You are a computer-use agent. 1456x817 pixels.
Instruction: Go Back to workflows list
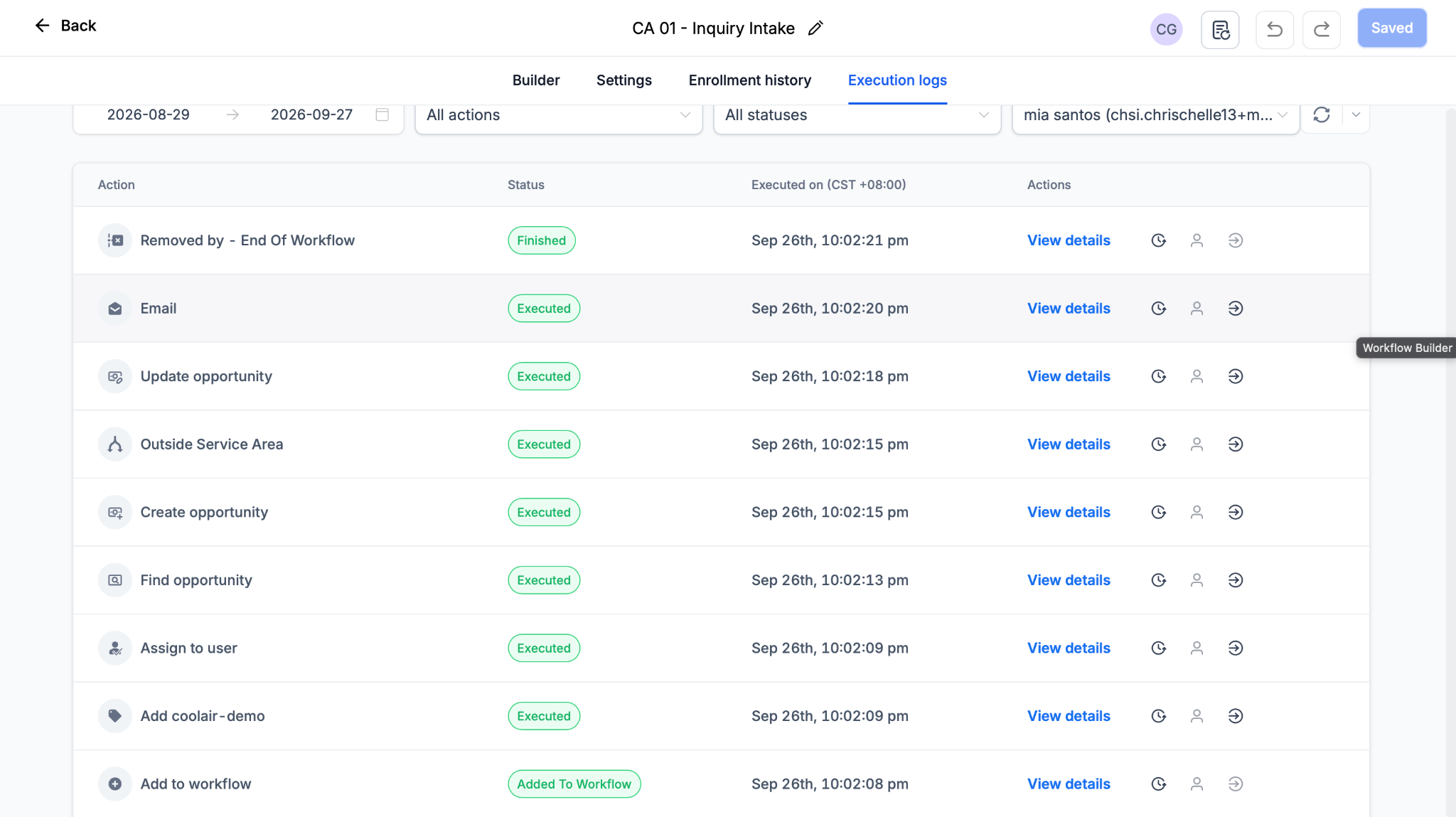[x=65, y=26]
